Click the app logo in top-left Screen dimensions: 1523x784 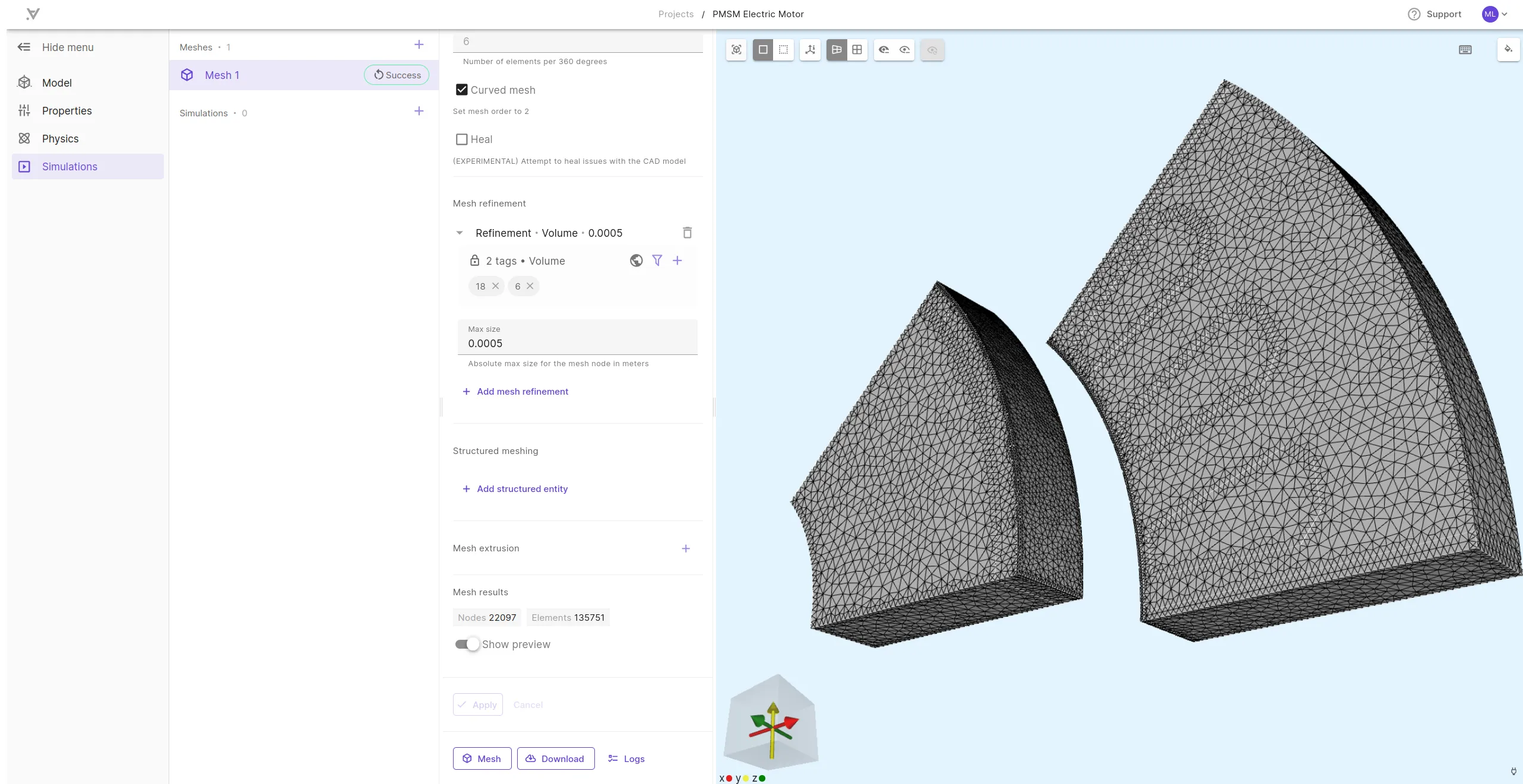pyautogui.click(x=33, y=14)
